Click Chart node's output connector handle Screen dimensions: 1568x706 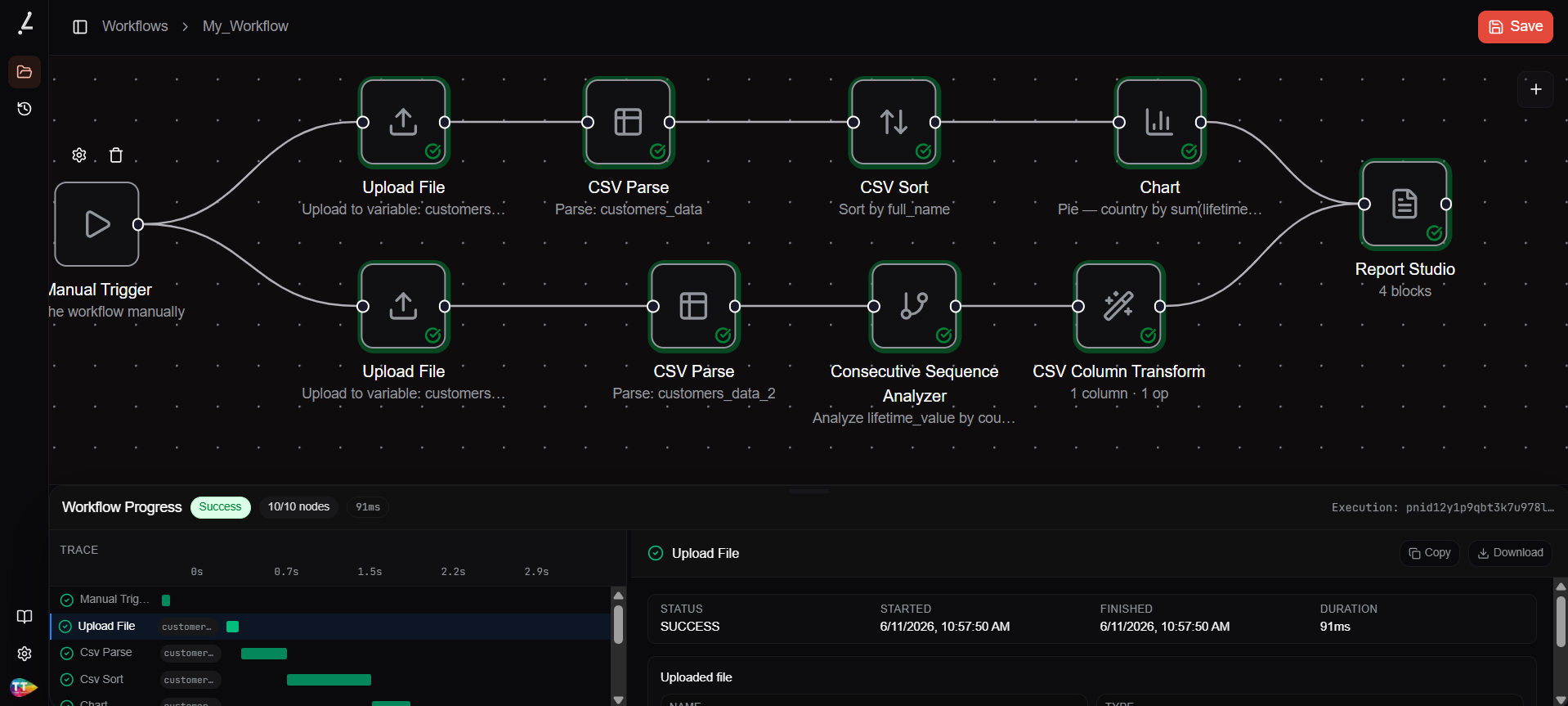point(1201,122)
